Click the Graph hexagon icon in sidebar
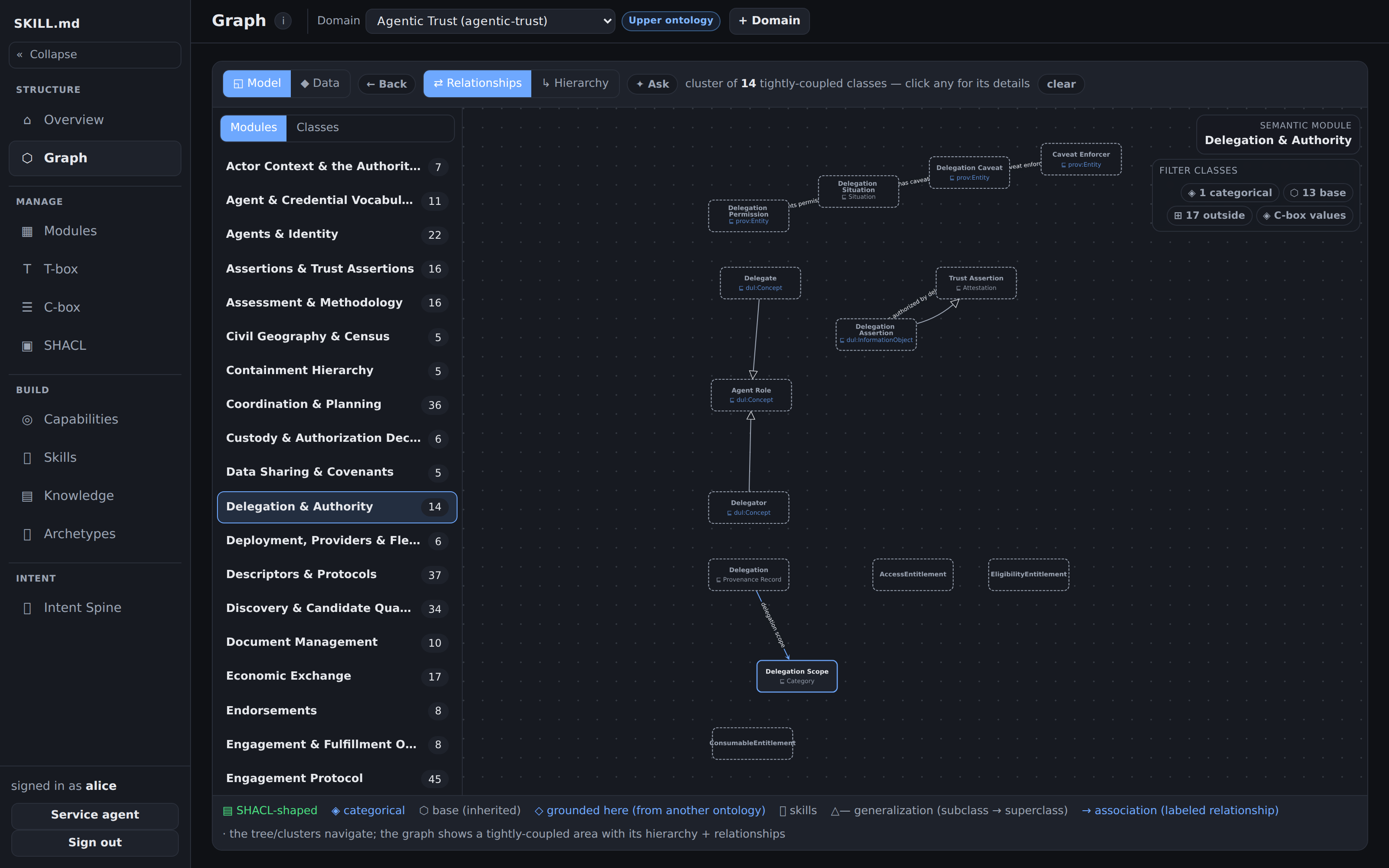The height and width of the screenshot is (868, 1389). click(27, 158)
